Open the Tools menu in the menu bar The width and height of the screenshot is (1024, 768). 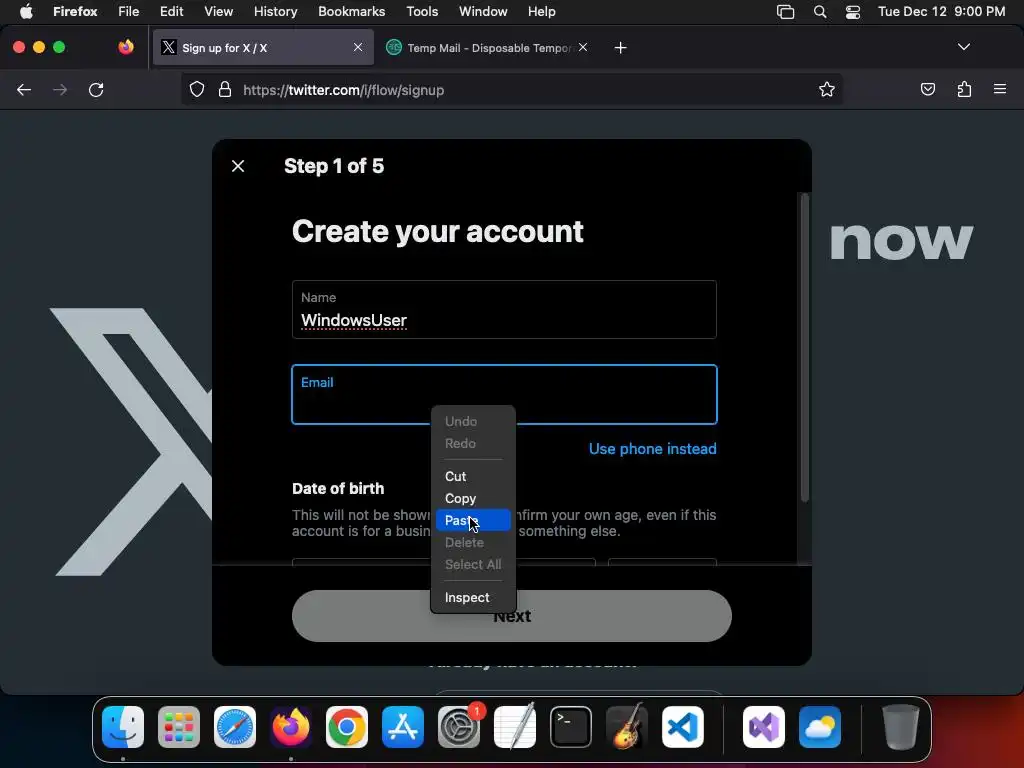click(422, 12)
